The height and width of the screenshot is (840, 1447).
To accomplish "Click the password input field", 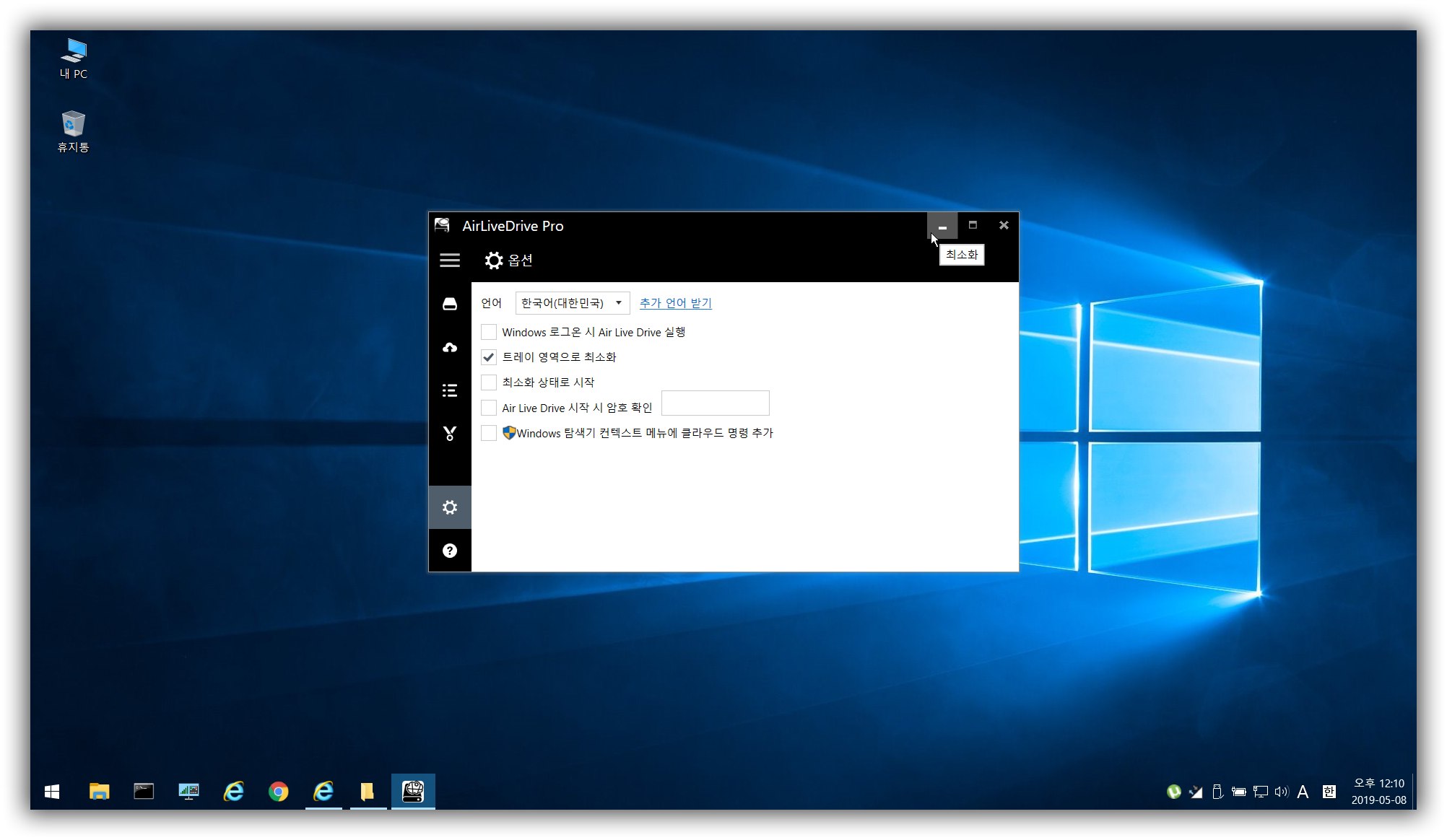I will click(x=716, y=403).
